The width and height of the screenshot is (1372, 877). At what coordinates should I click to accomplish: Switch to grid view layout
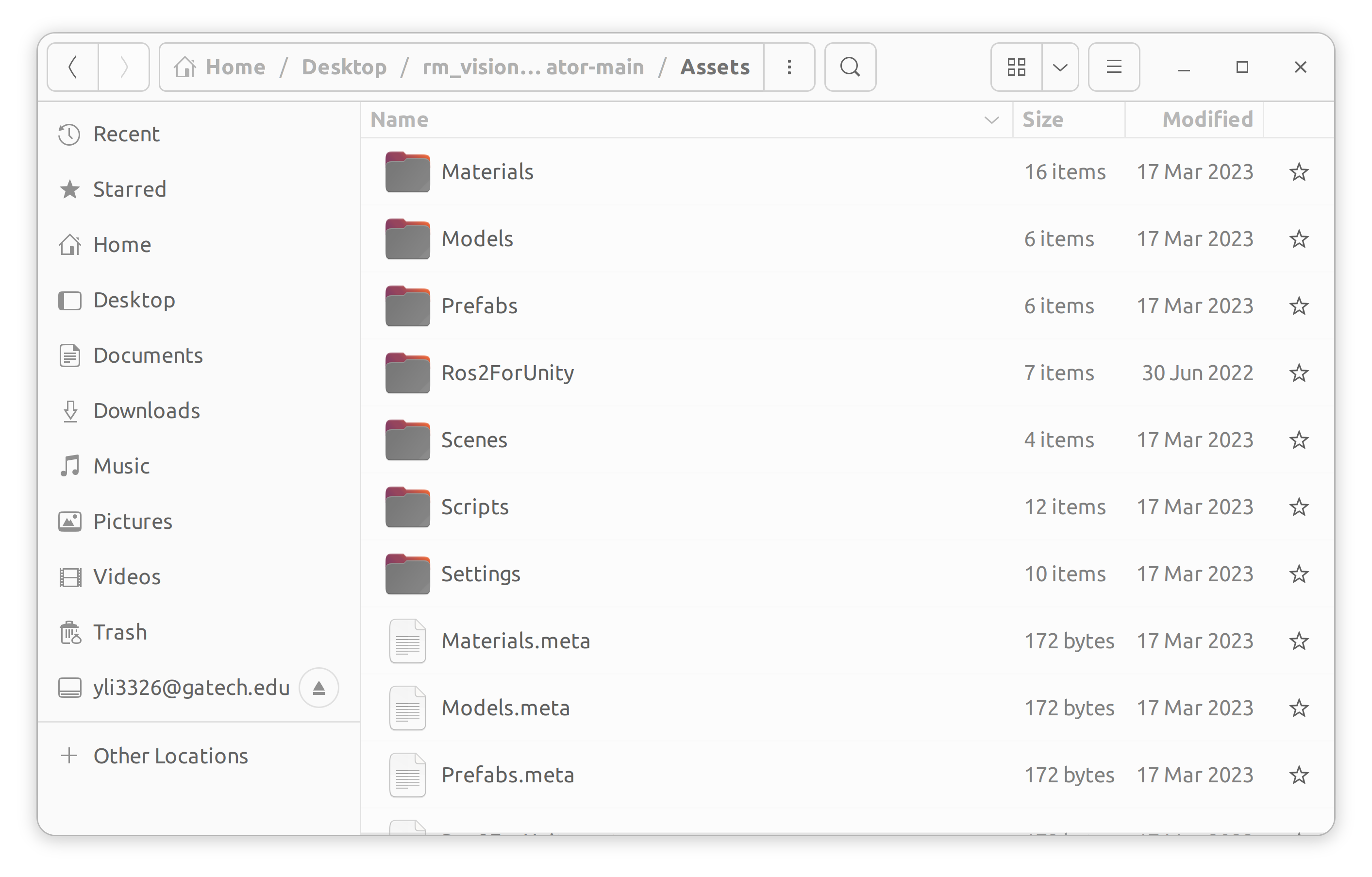(1016, 67)
